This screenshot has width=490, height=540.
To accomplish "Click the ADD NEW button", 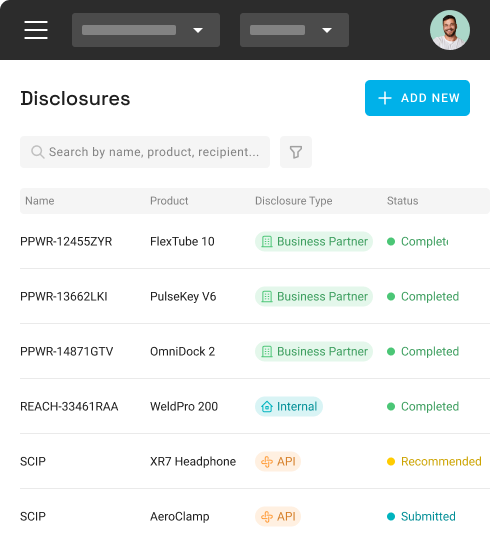I will coord(417,98).
